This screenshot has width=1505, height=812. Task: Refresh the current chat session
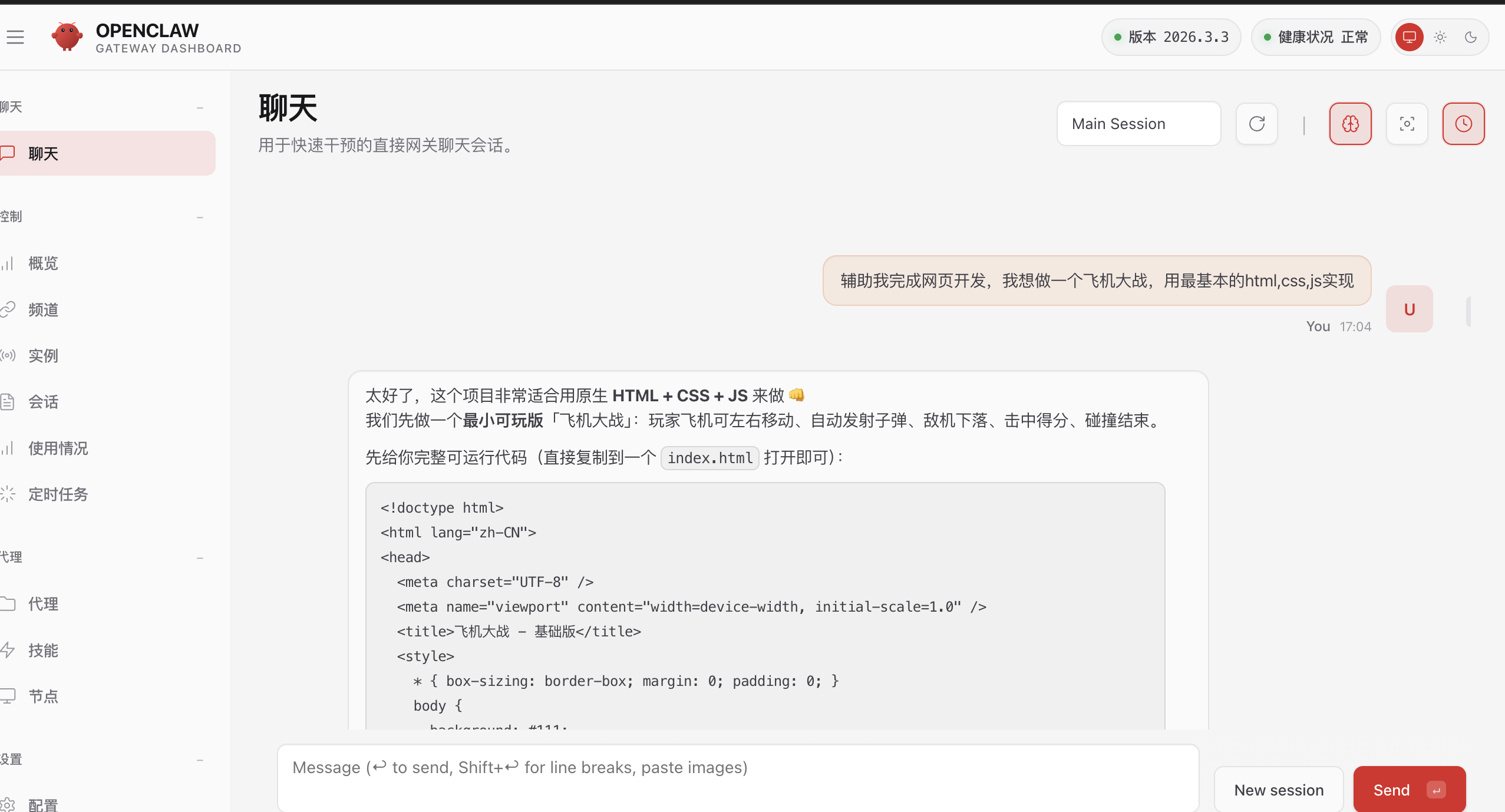(1256, 123)
